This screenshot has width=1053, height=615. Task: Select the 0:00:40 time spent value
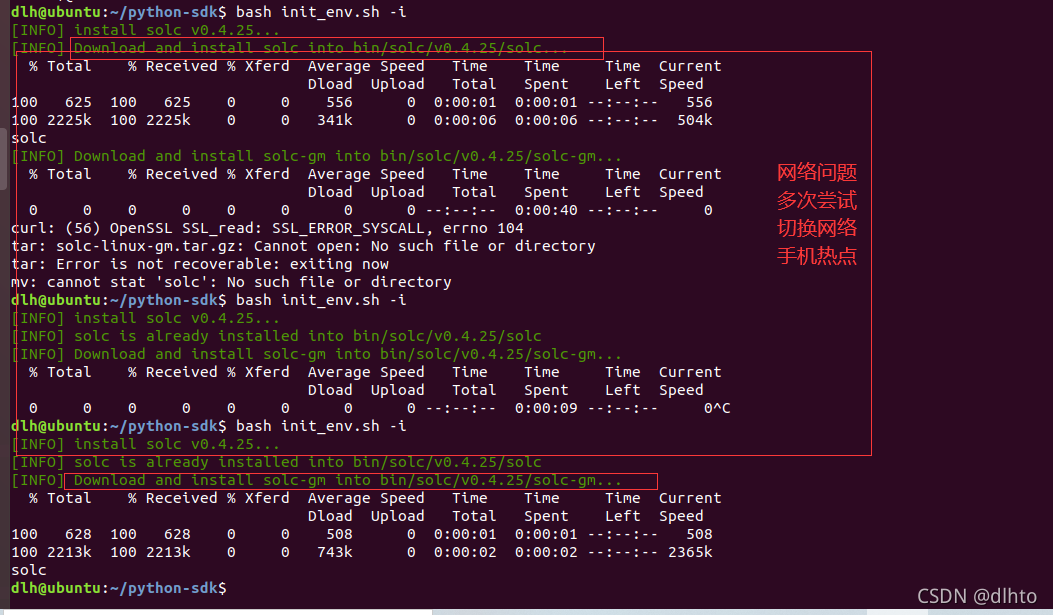point(546,210)
